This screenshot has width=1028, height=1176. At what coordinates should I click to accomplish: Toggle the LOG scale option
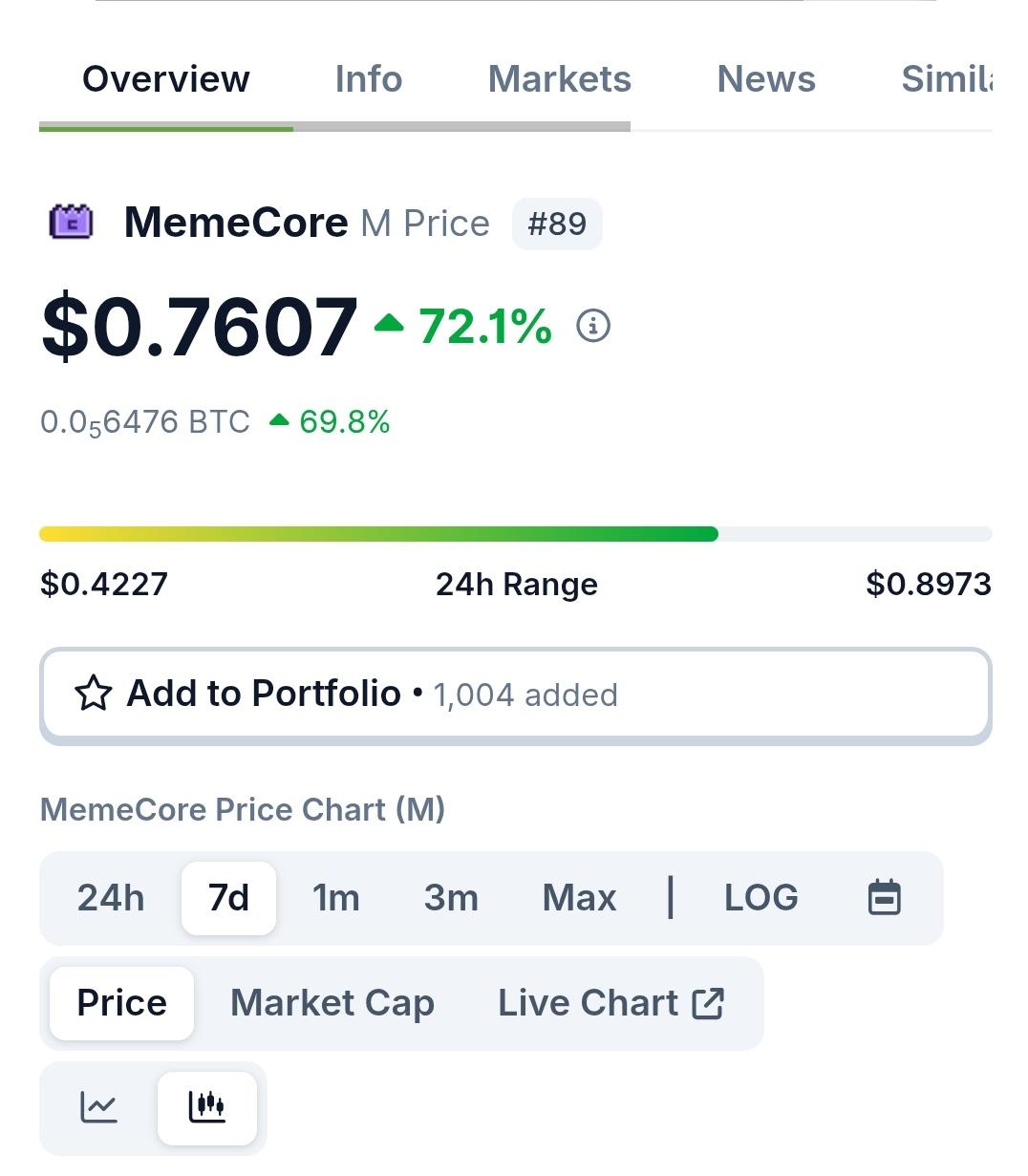click(x=760, y=897)
